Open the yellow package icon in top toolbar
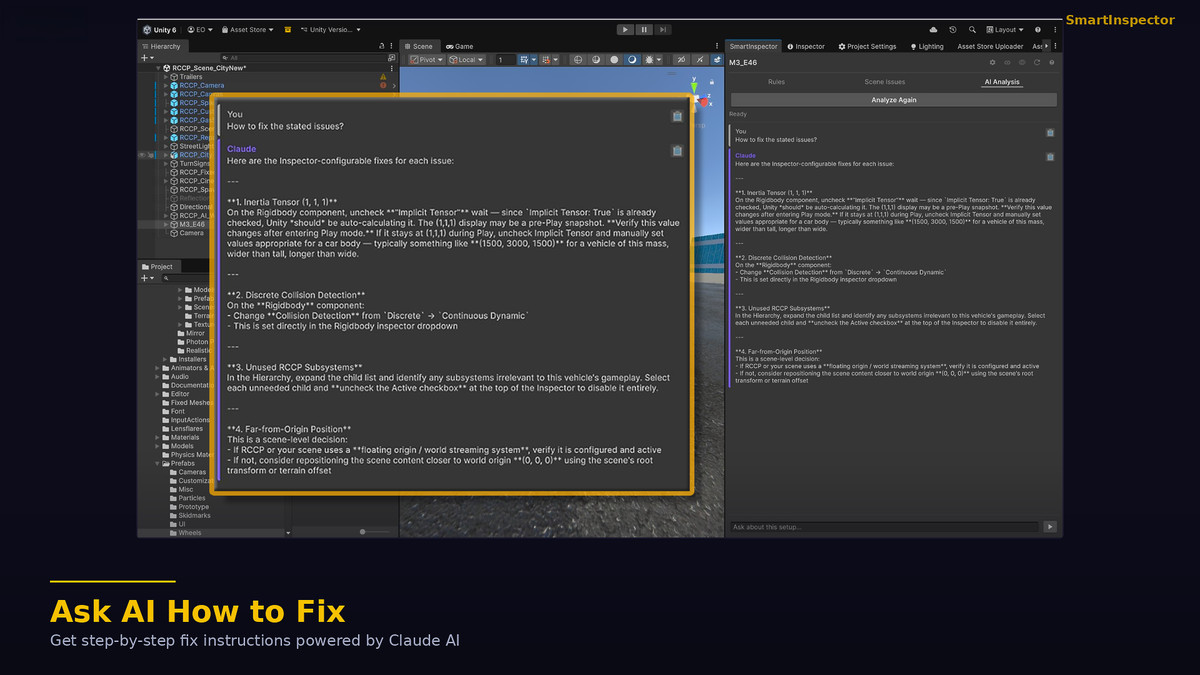This screenshot has width=1200, height=675. (288, 30)
